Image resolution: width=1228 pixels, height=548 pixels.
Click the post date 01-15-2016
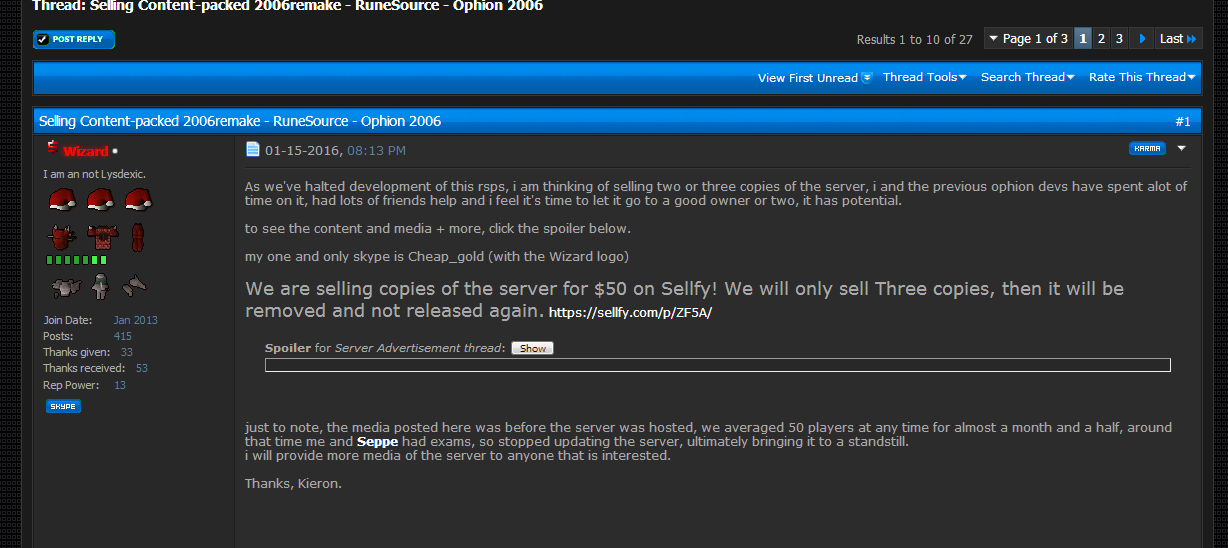click(303, 150)
